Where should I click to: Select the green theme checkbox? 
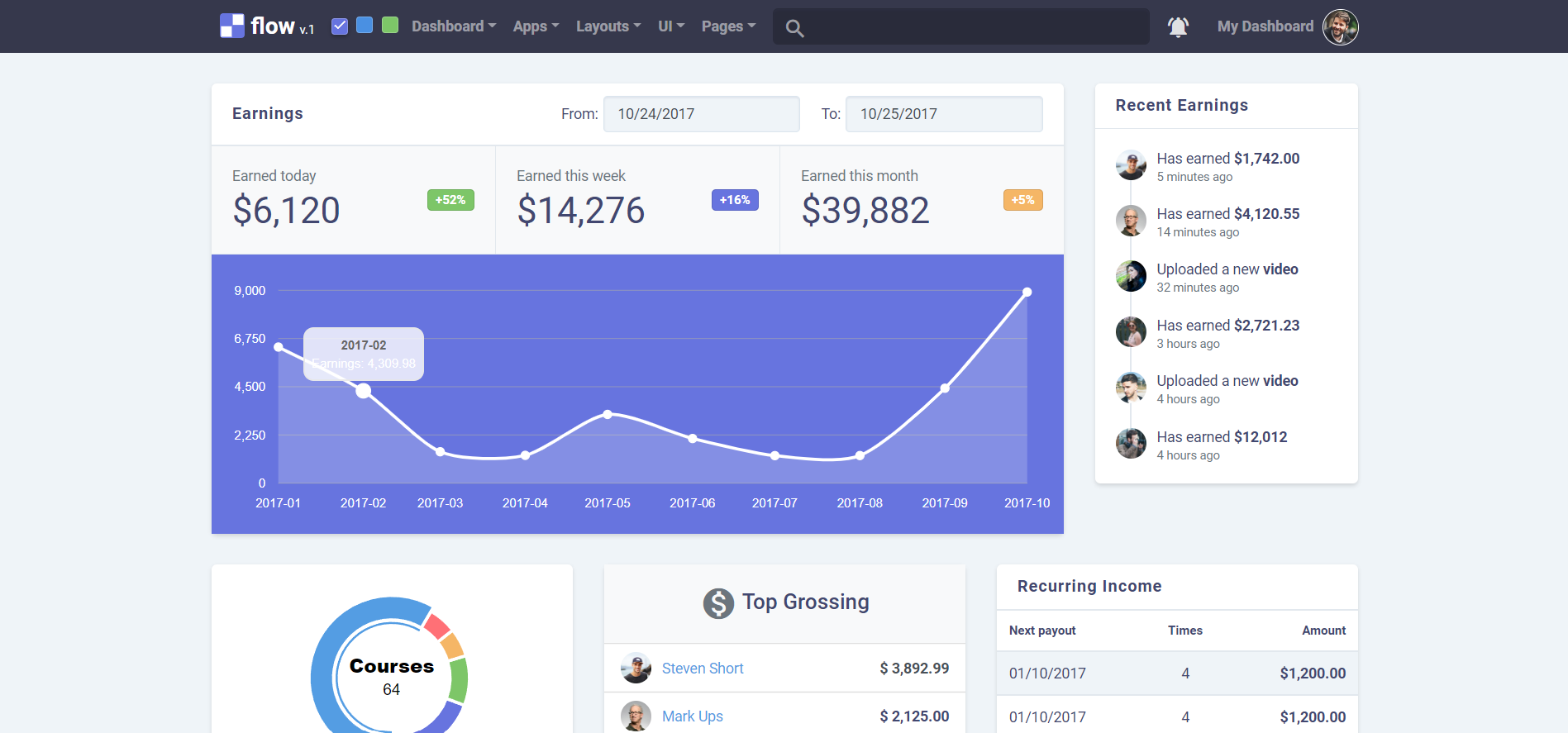(390, 26)
